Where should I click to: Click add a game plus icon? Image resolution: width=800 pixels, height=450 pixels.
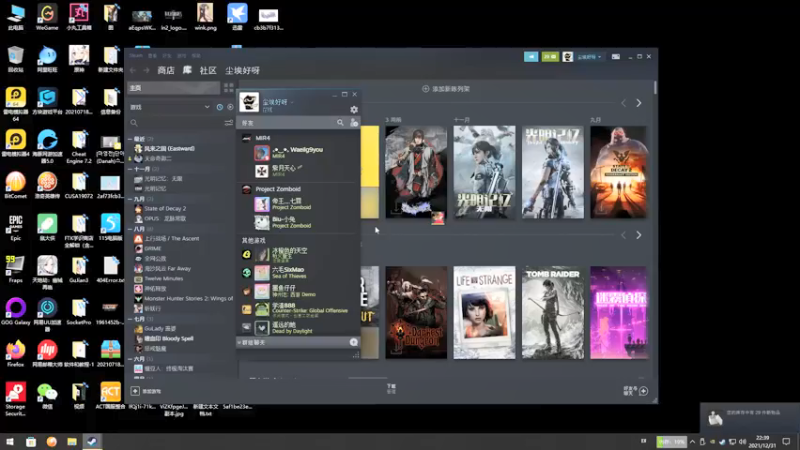(x=135, y=391)
